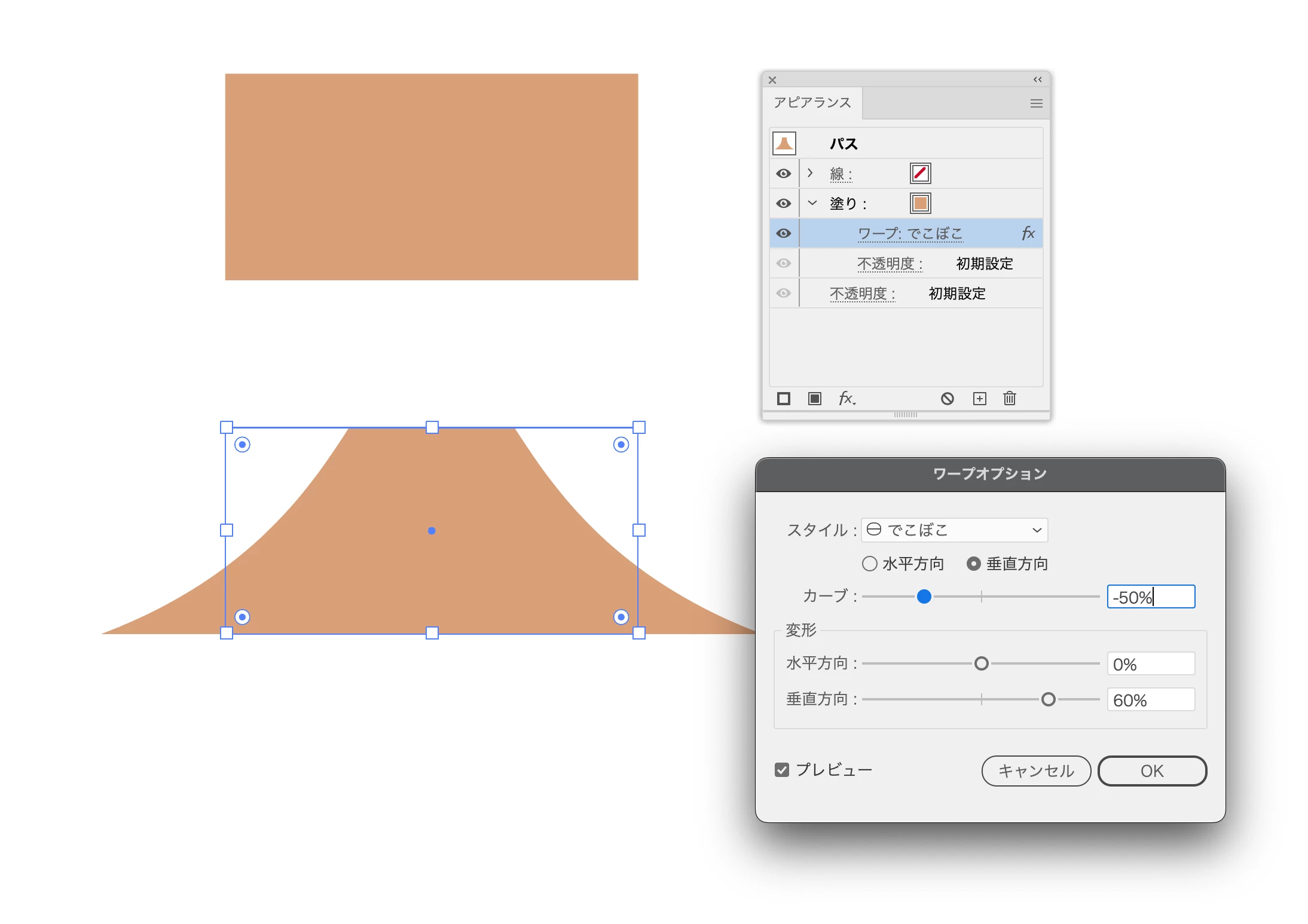Click the キャンセル button
The image size is (1308, 924).
pos(1035,771)
